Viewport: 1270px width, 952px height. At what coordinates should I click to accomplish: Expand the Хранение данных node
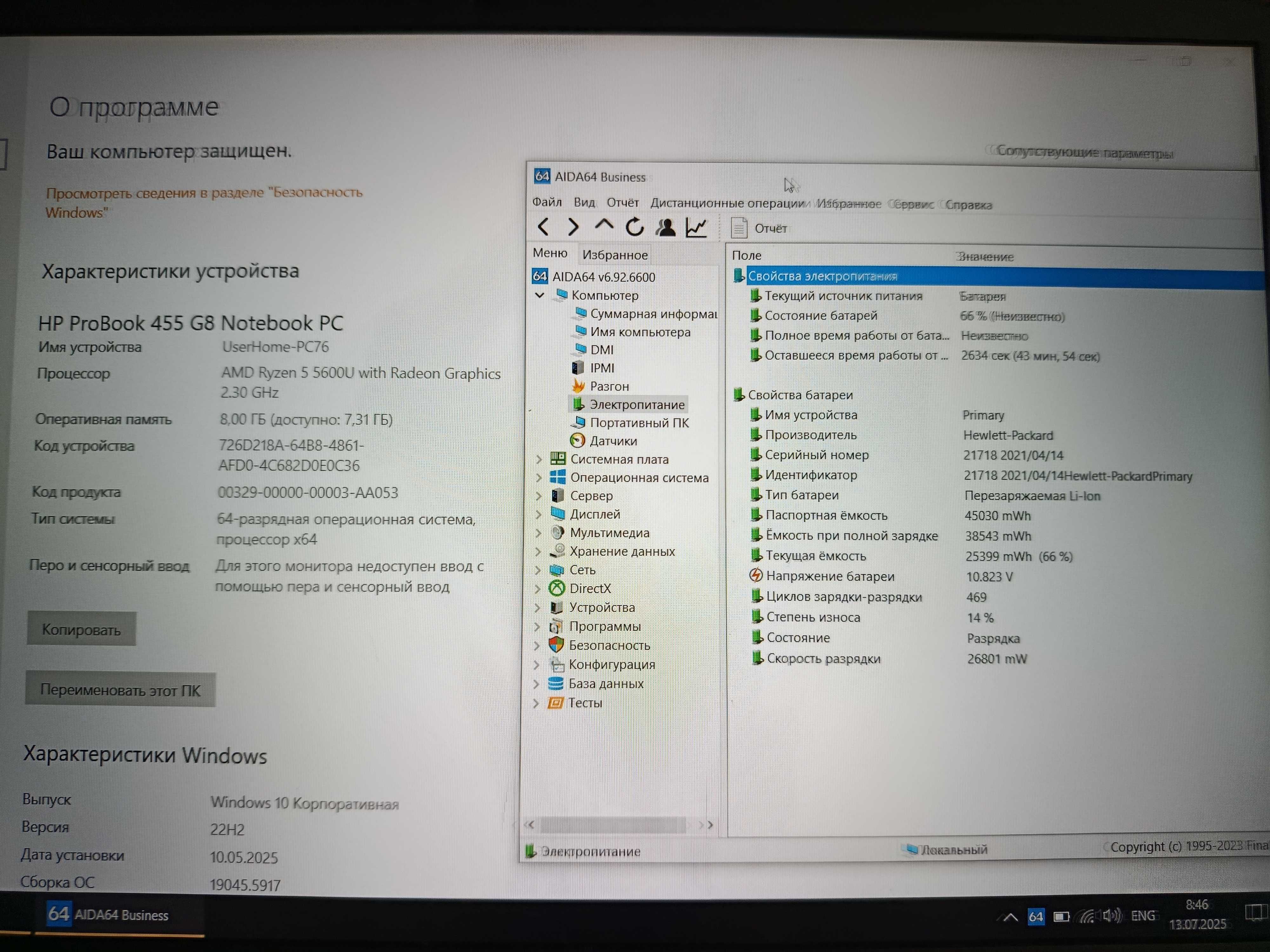538,552
